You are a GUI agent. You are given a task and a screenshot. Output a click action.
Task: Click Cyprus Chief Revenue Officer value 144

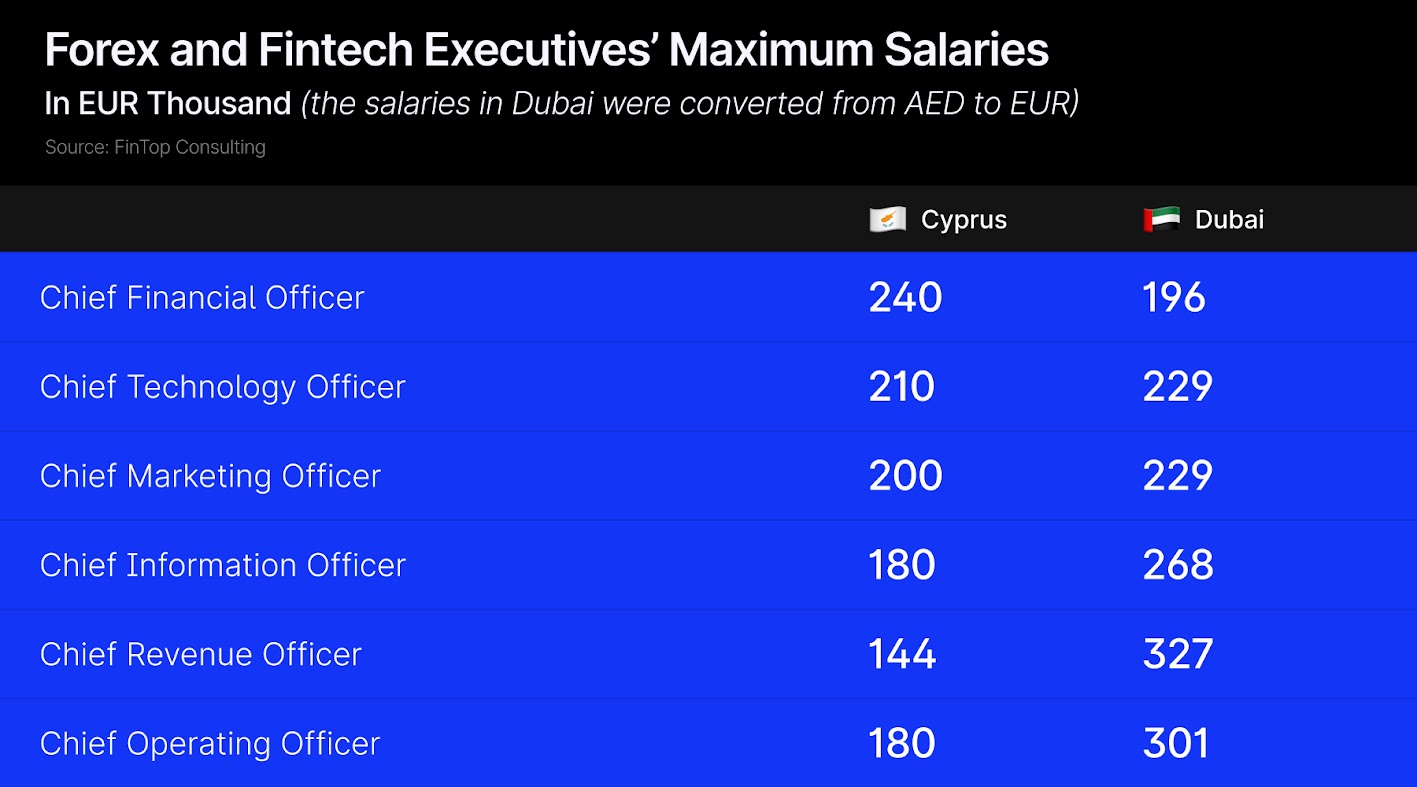(902, 654)
